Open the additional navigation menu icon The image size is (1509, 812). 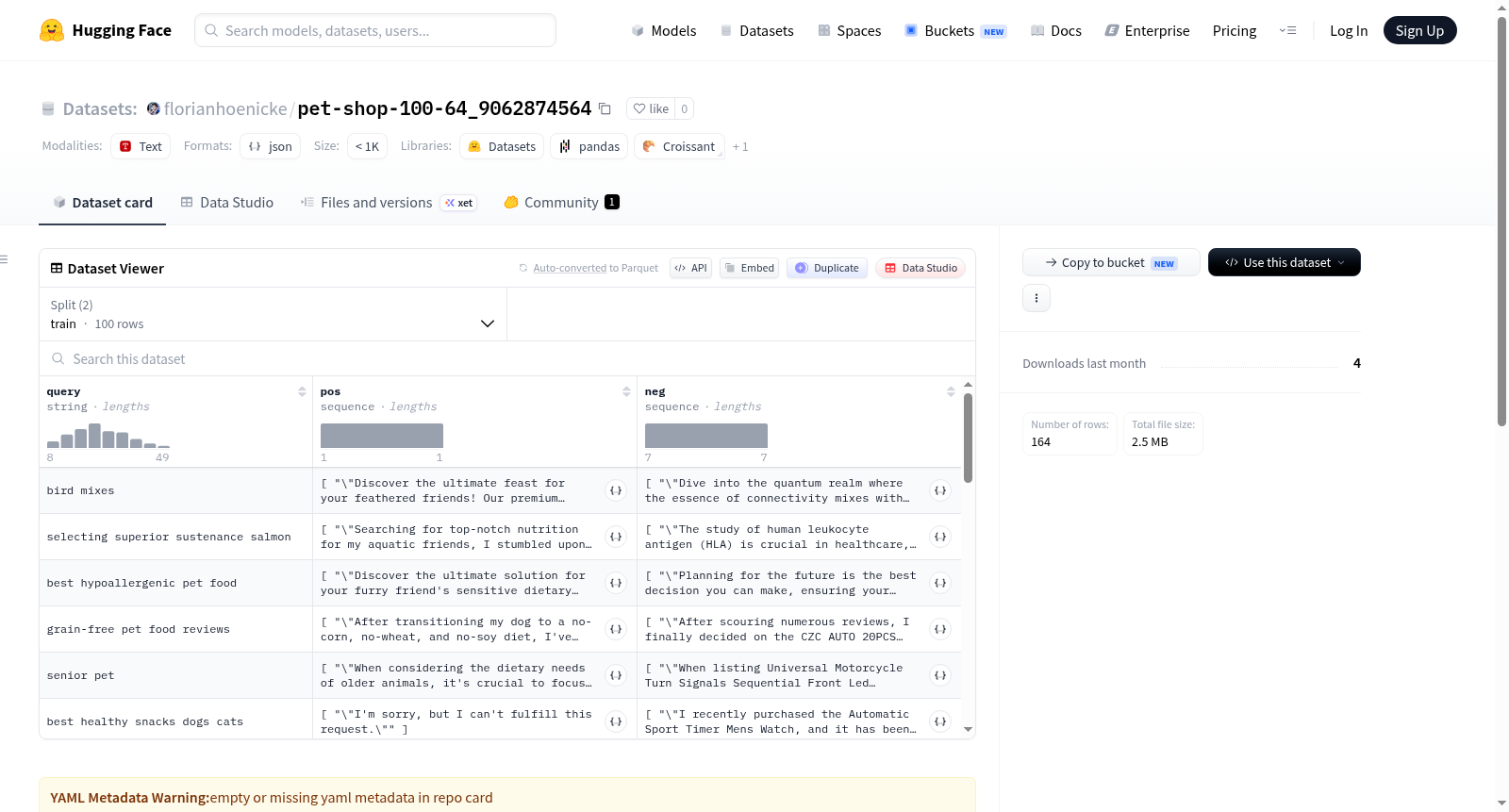(x=1287, y=30)
